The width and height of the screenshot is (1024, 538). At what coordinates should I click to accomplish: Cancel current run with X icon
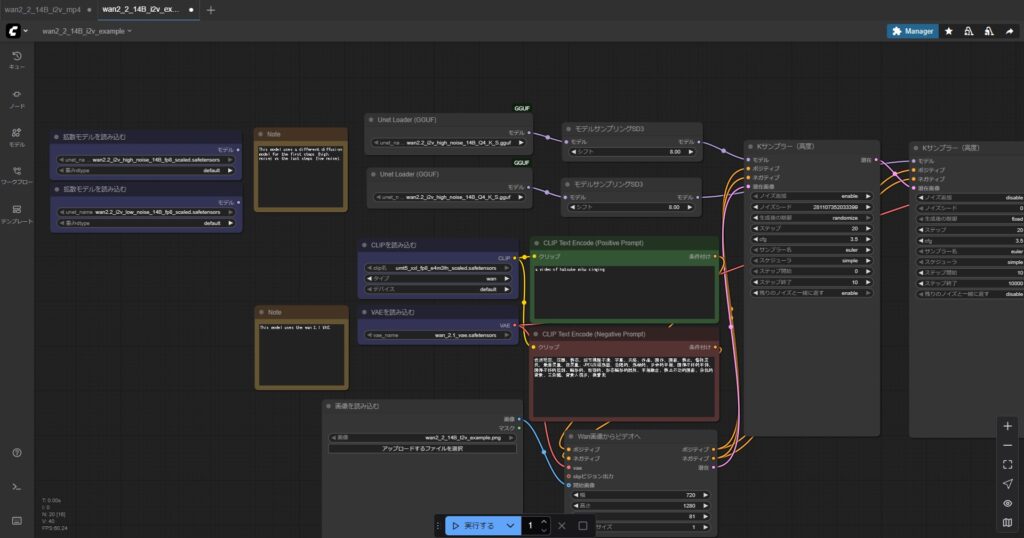[x=562, y=526]
